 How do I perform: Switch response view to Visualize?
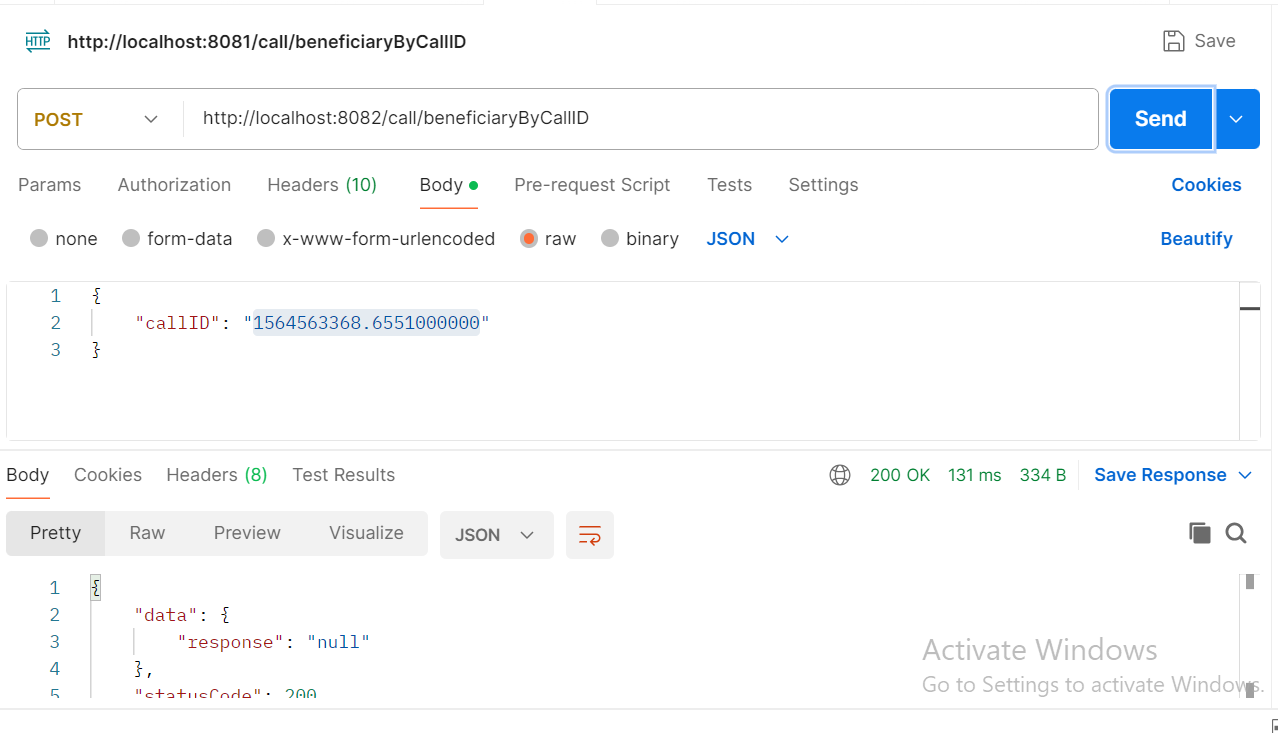366,533
